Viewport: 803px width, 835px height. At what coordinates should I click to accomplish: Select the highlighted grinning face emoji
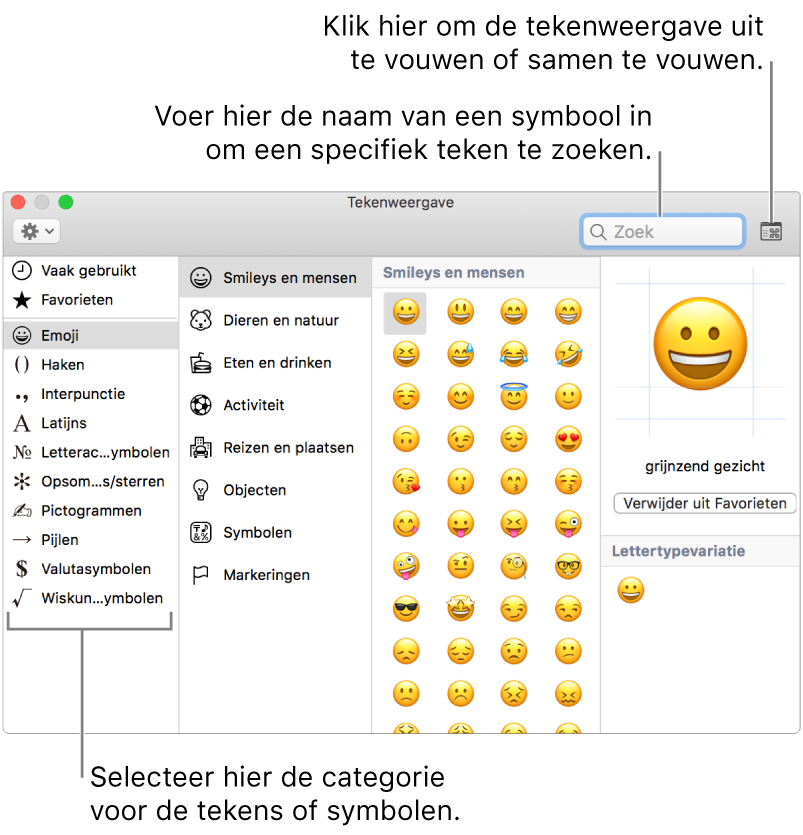(x=405, y=312)
